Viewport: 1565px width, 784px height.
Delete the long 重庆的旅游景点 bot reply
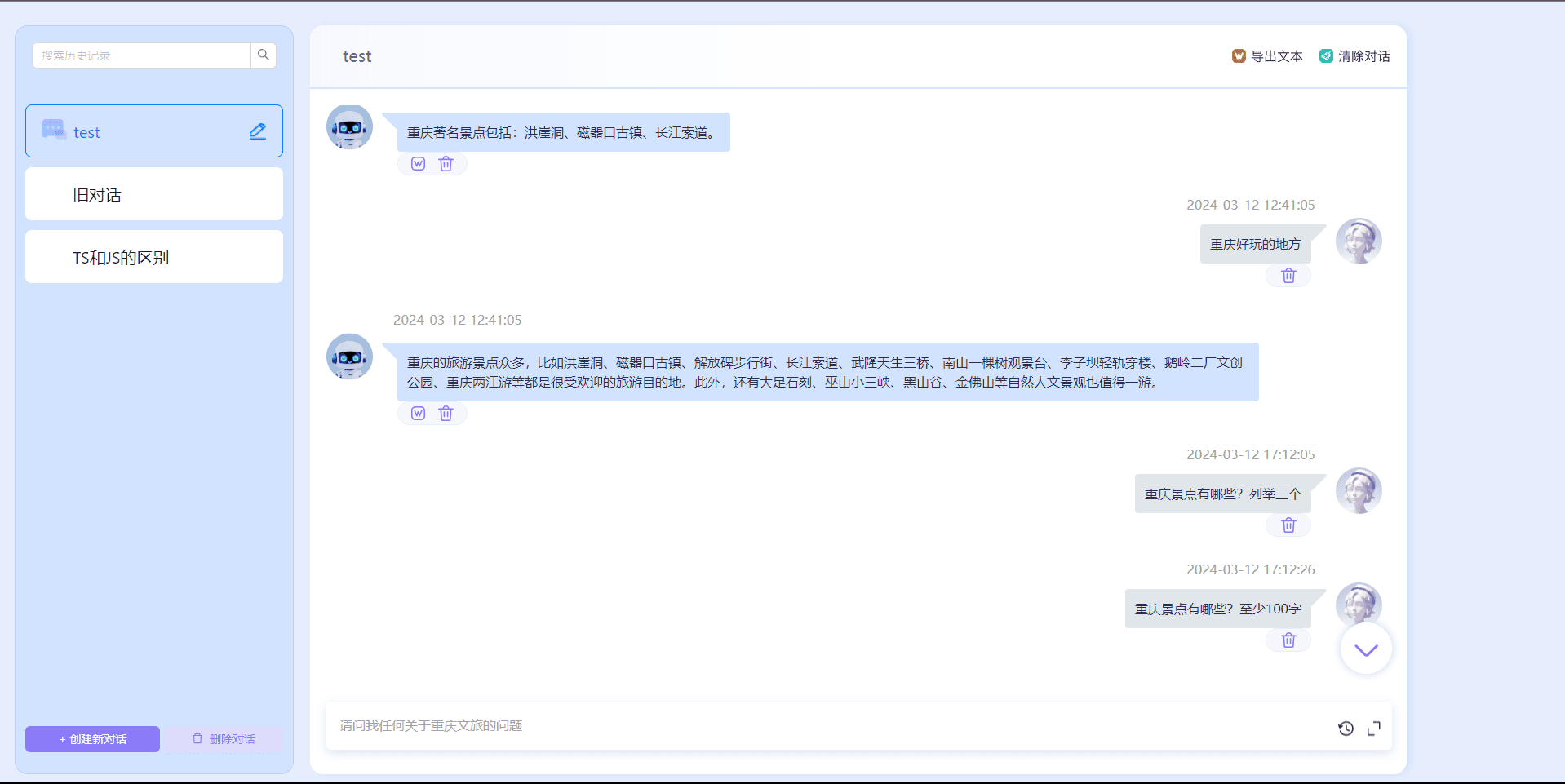click(x=446, y=414)
